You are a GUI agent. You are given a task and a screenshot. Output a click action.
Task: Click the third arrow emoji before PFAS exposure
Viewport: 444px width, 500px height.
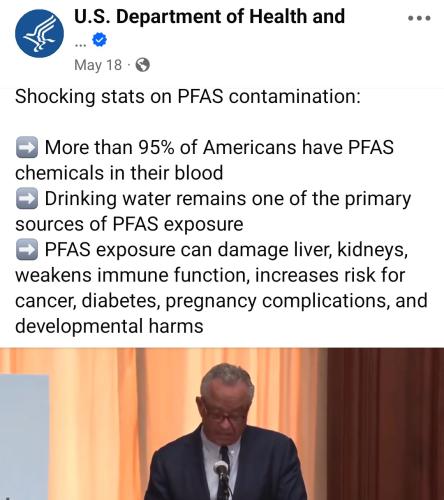[27, 250]
